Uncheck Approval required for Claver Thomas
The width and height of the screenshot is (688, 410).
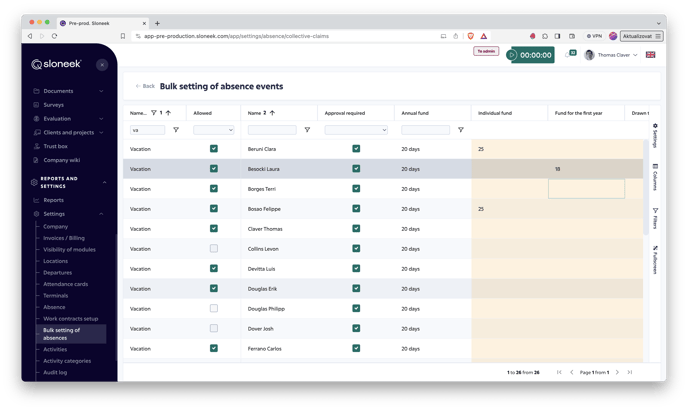click(x=356, y=229)
